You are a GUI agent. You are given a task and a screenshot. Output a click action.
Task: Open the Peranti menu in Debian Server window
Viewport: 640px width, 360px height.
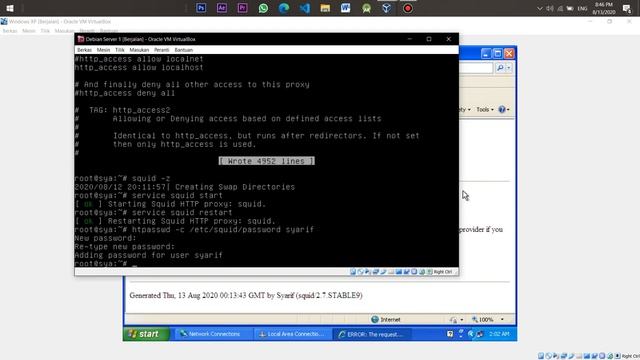pos(162,50)
